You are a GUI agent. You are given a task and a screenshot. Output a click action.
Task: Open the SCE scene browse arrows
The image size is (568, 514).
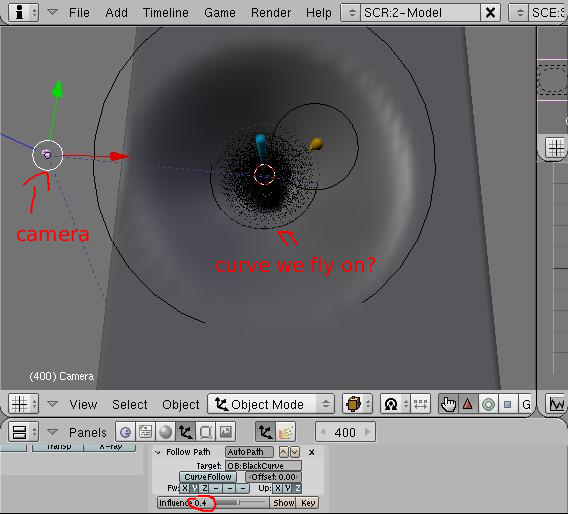pyautogui.click(x=519, y=13)
